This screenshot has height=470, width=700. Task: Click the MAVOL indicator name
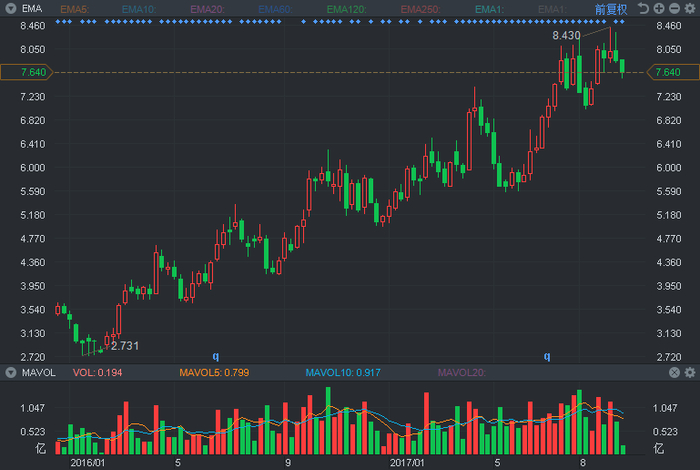click(39, 373)
